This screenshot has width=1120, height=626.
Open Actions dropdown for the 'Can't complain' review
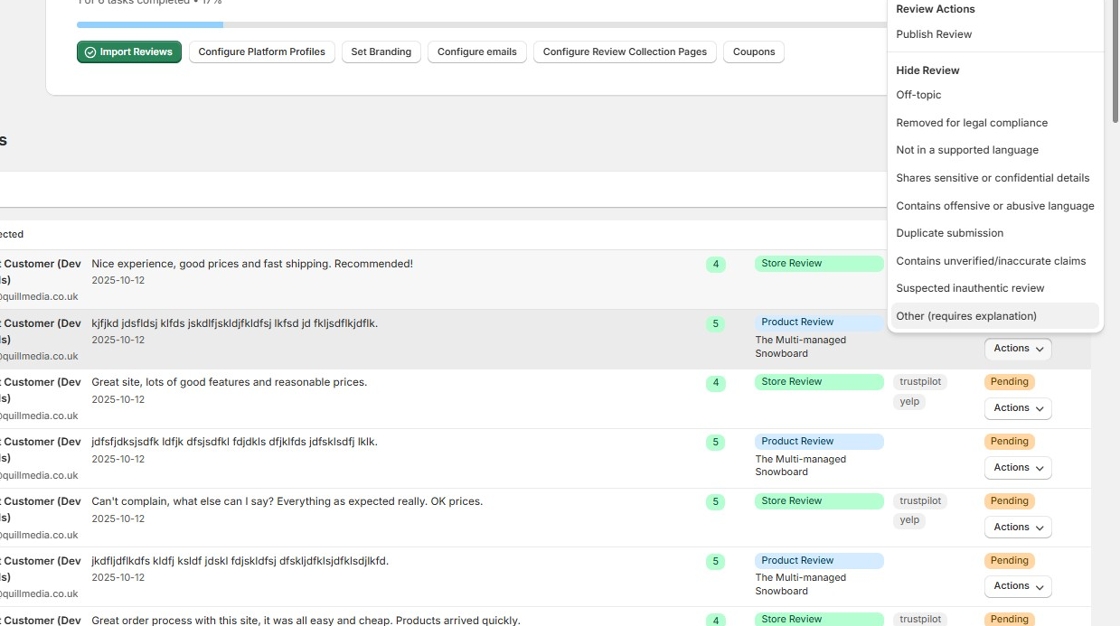pos(1017,527)
